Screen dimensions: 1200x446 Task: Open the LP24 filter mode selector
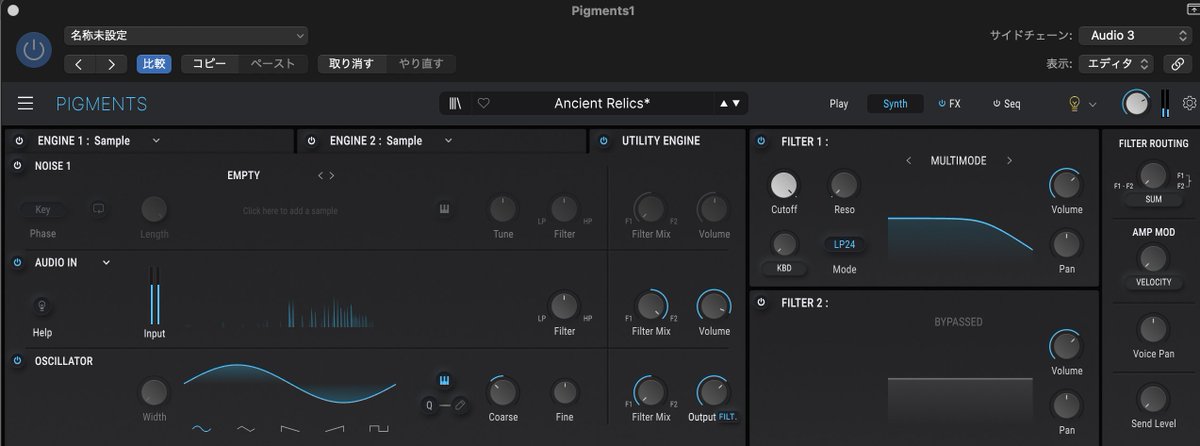(x=844, y=244)
